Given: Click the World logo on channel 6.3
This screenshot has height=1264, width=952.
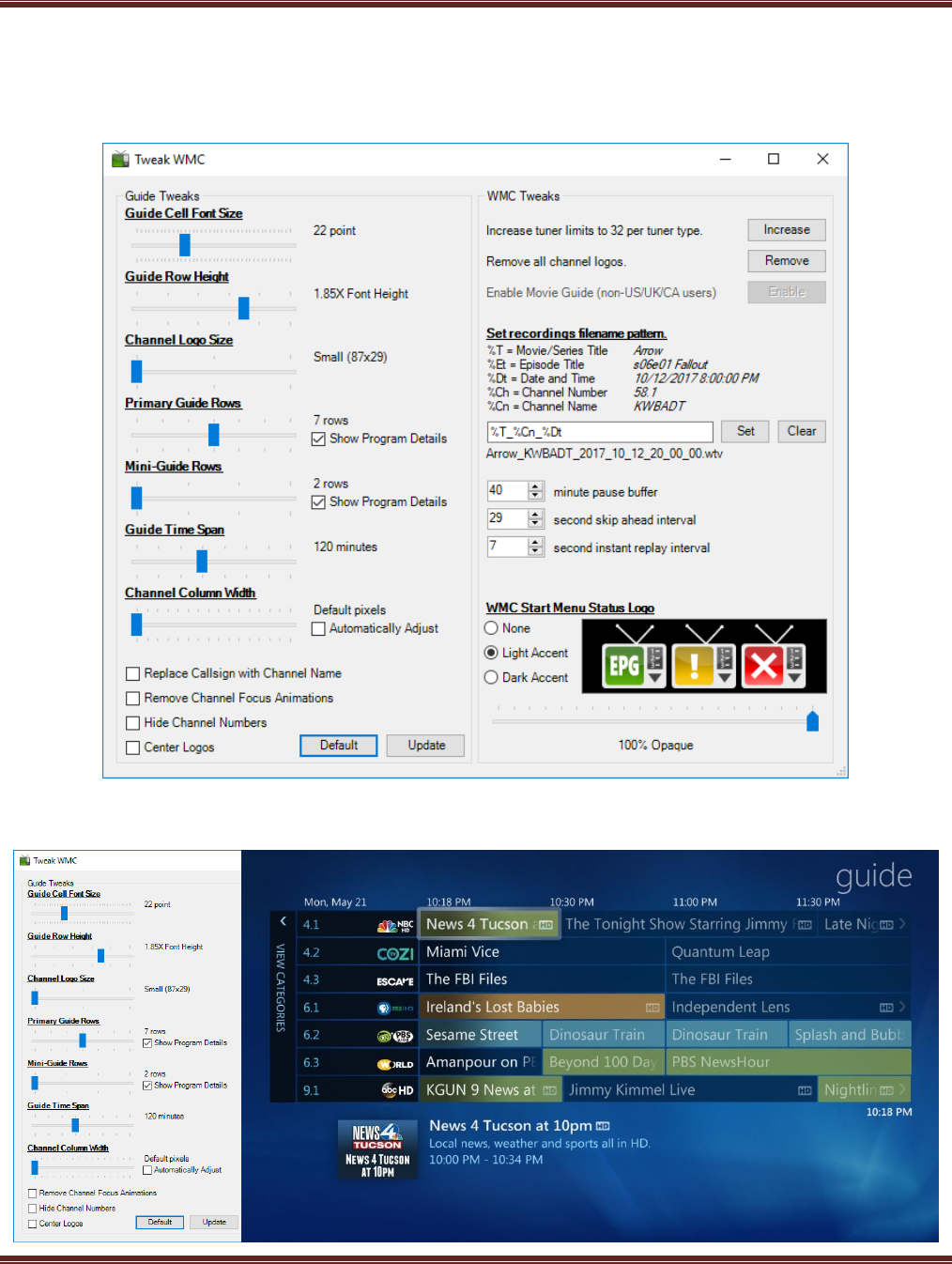Looking at the screenshot, I should tap(395, 1064).
